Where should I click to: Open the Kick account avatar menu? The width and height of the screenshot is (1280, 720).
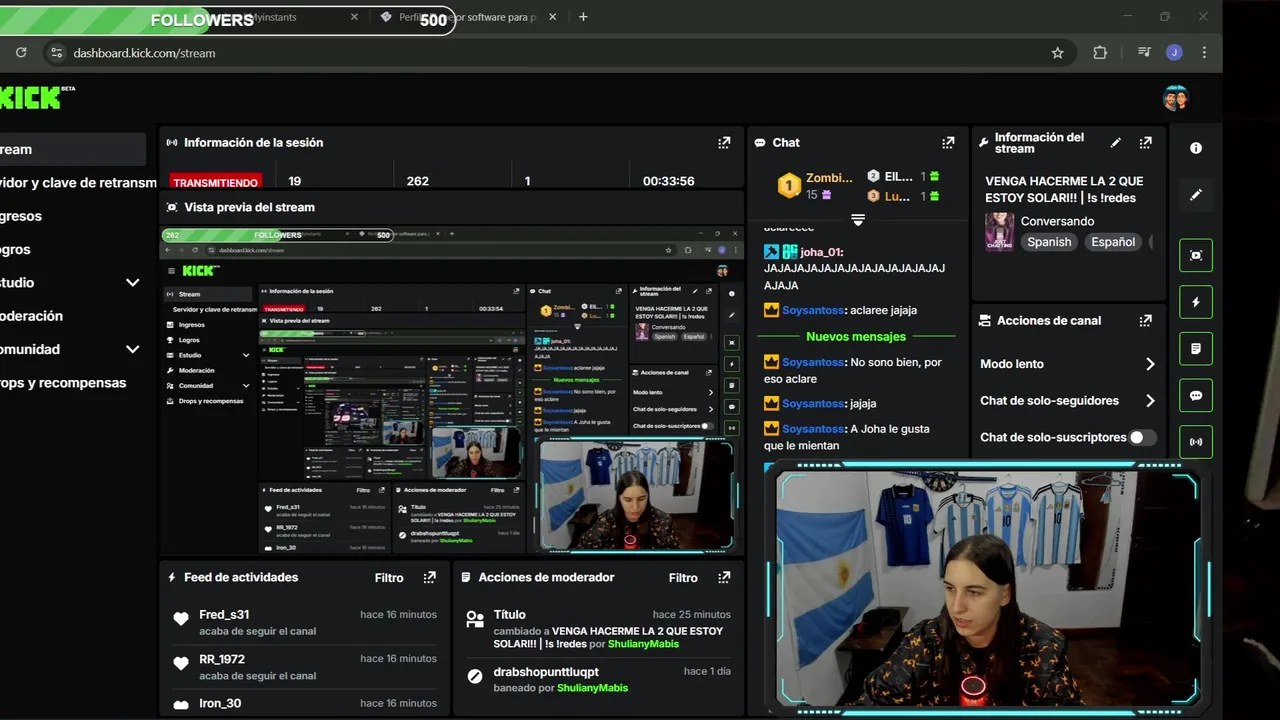[1175, 97]
